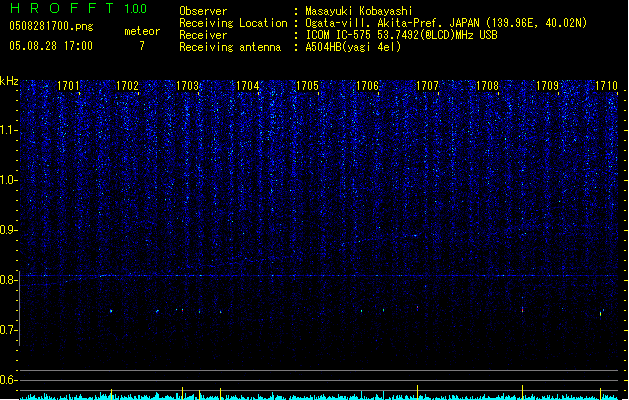Select the 0508281700.png file name
This screenshot has width=629, height=400.
[x=46, y=28]
